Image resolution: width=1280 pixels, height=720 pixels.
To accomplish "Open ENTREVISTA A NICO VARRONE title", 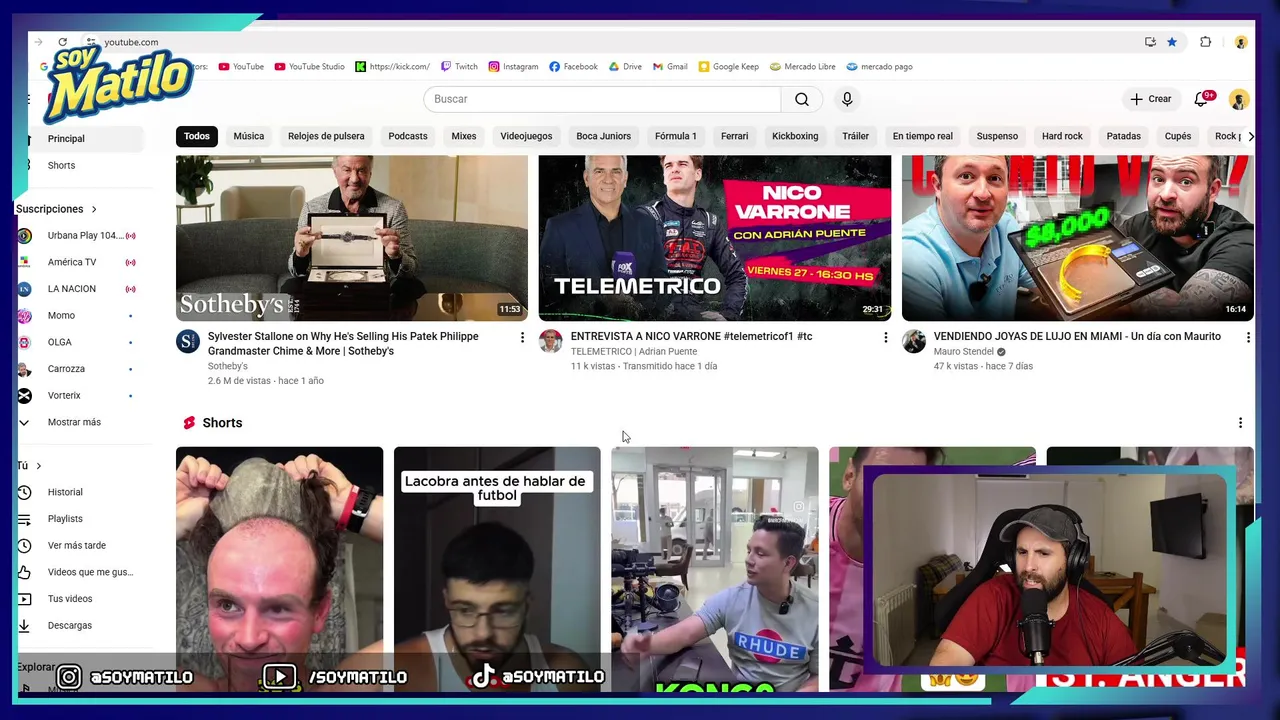I will (x=691, y=337).
